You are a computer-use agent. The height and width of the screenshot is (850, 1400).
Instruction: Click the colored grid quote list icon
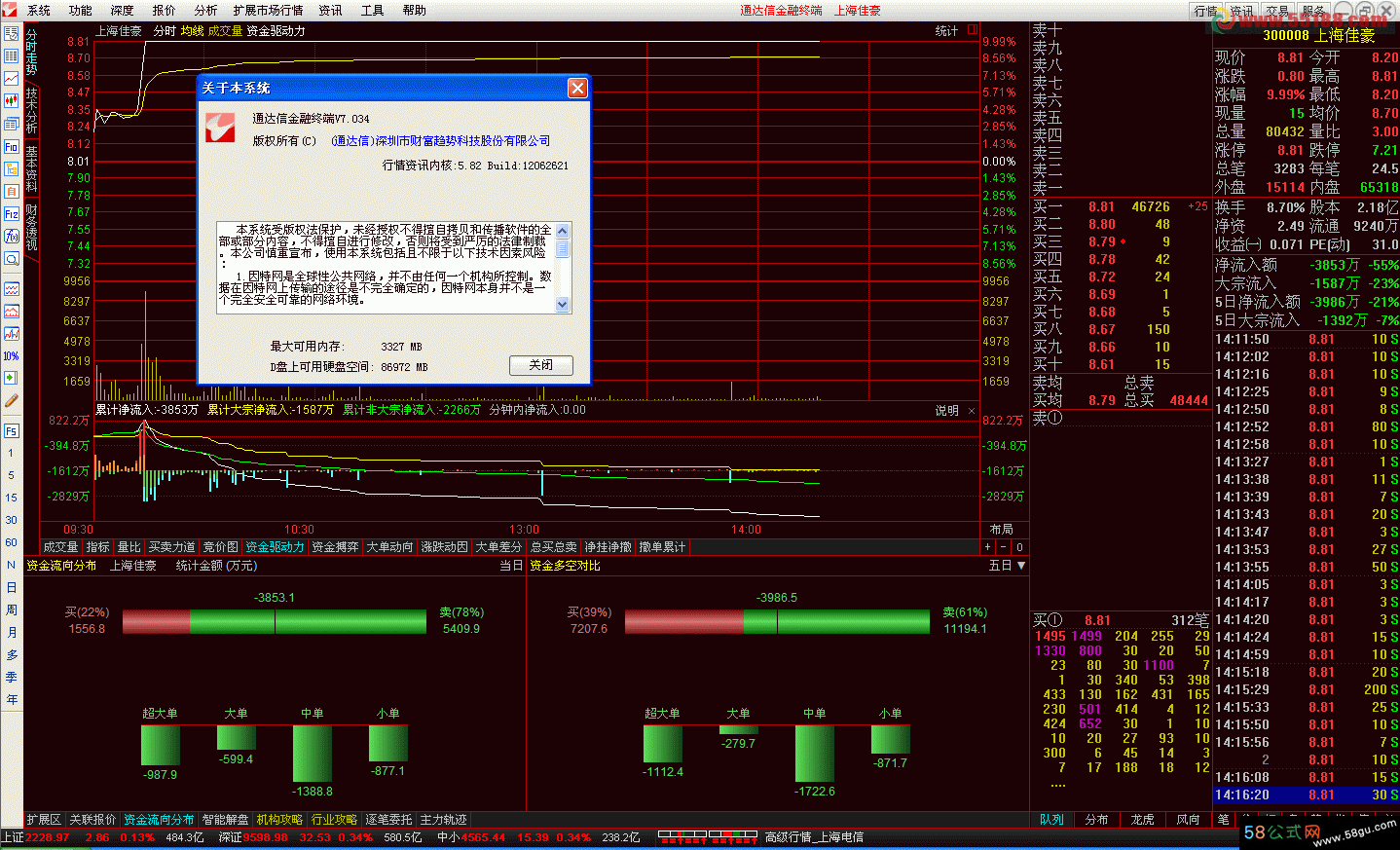(12, 55)
